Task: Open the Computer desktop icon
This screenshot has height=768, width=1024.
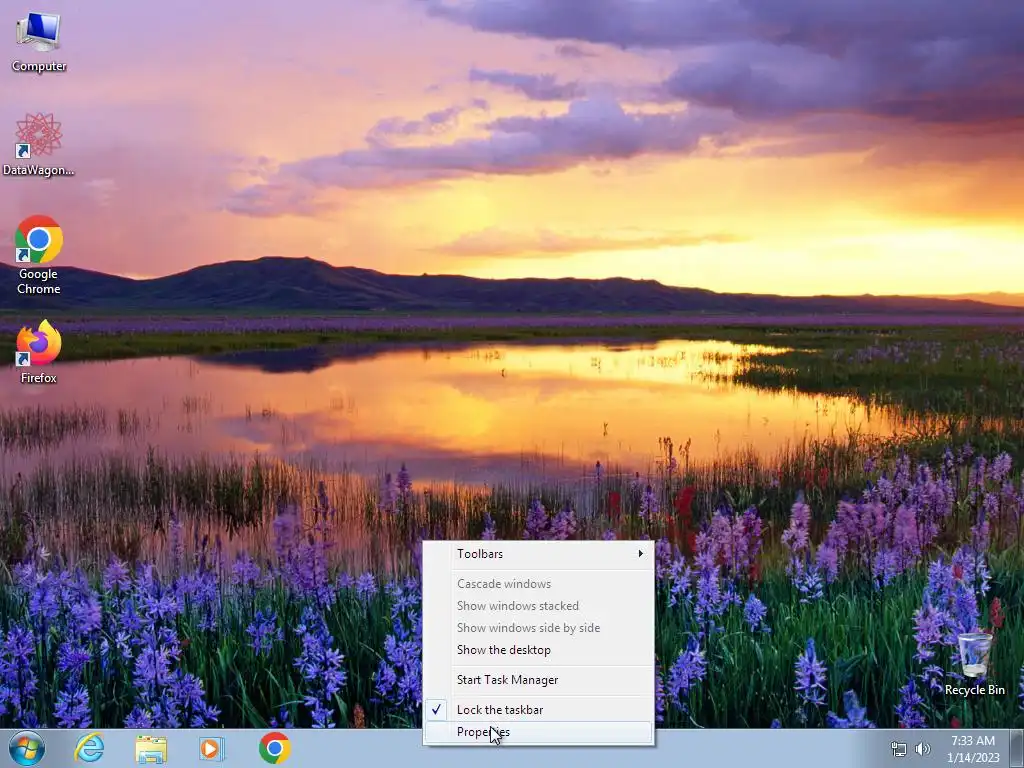Action: (39, 41)
